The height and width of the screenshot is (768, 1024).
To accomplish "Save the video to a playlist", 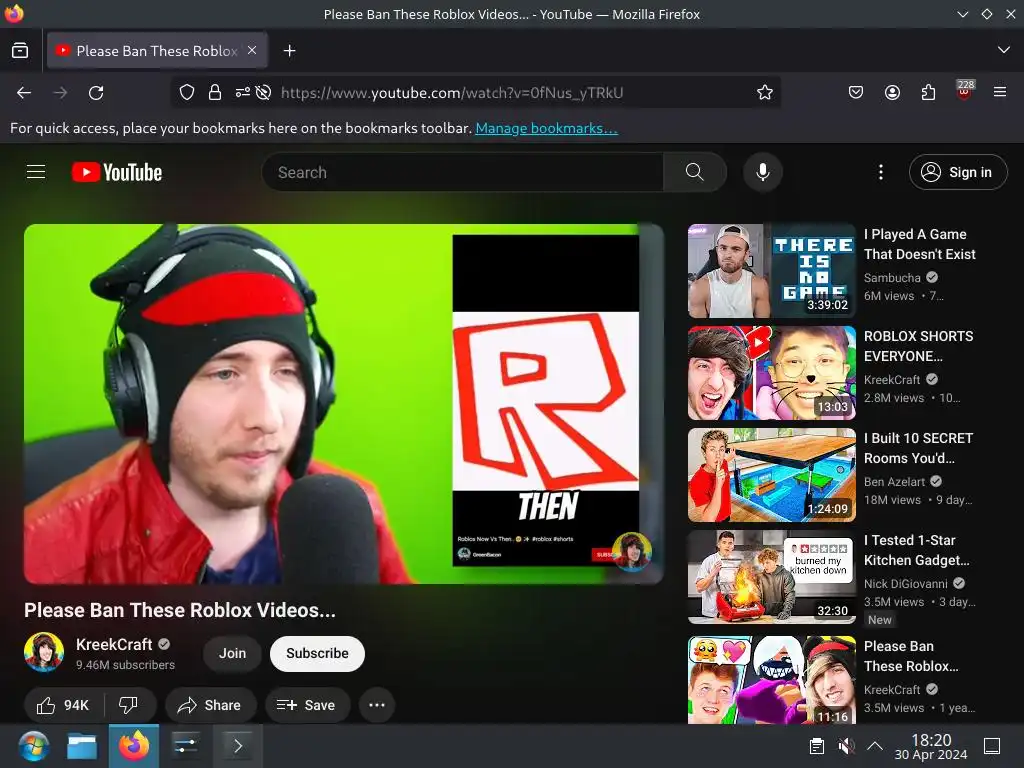I will 307,705.
